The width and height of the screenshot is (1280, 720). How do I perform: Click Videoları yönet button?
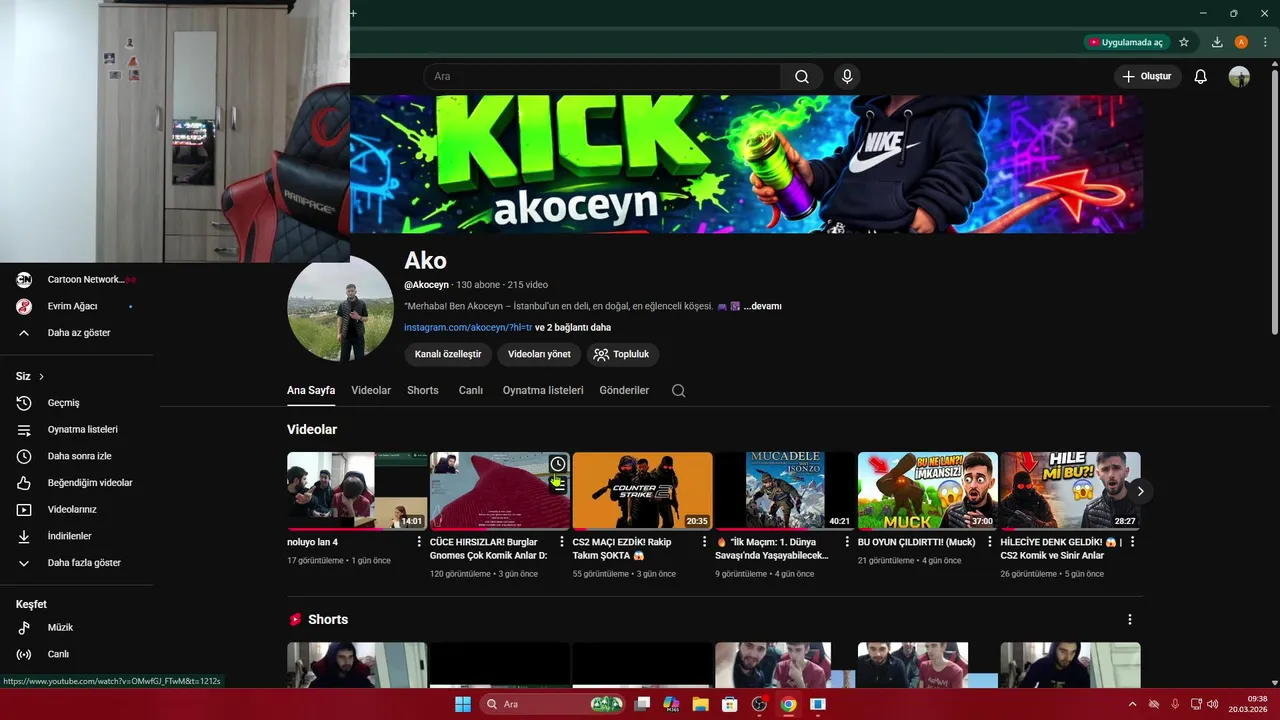tap(539, 354)
